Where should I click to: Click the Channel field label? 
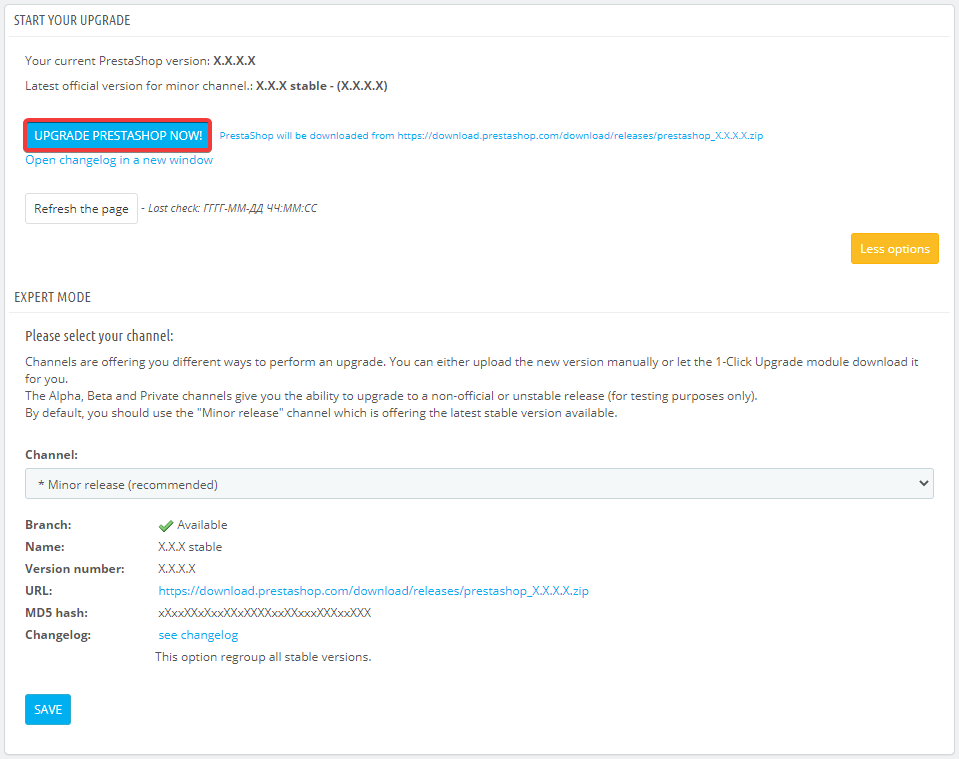[51, 454]
